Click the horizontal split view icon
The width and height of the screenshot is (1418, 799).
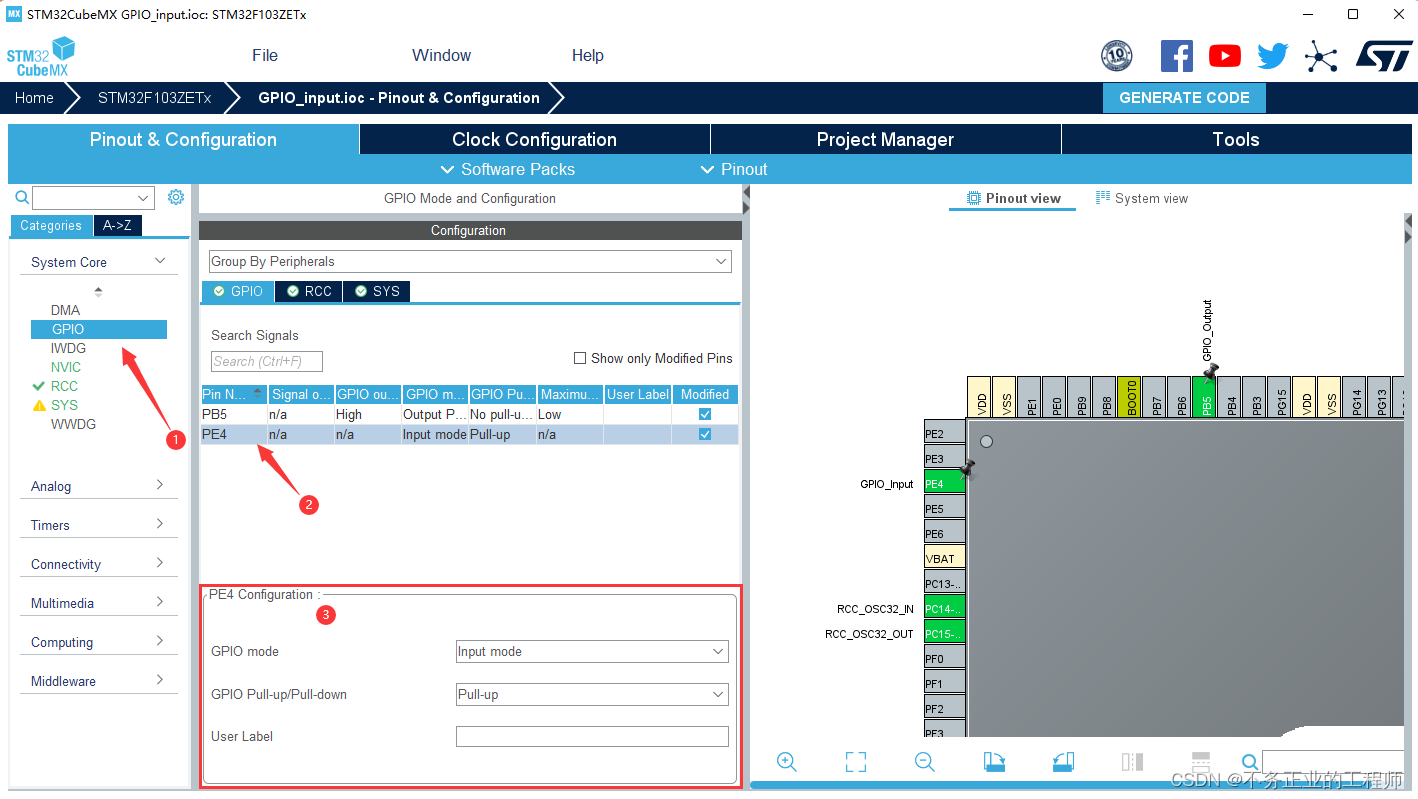pyautogui.click(x=1201, y=762)
